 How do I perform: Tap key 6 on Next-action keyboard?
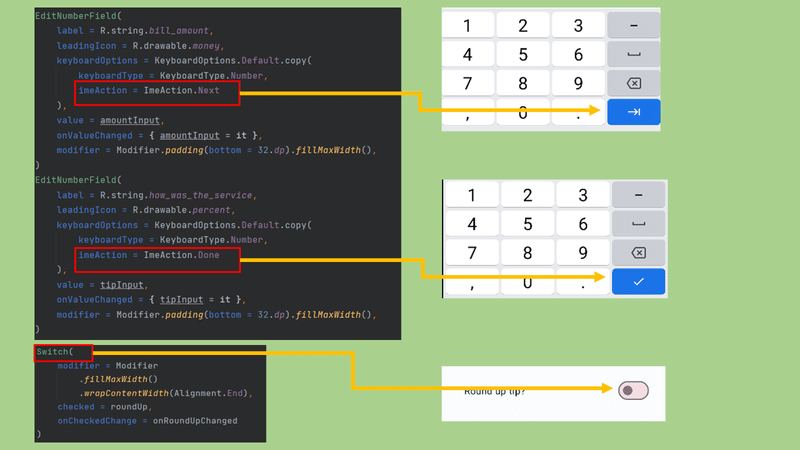(x=578, y=54)
